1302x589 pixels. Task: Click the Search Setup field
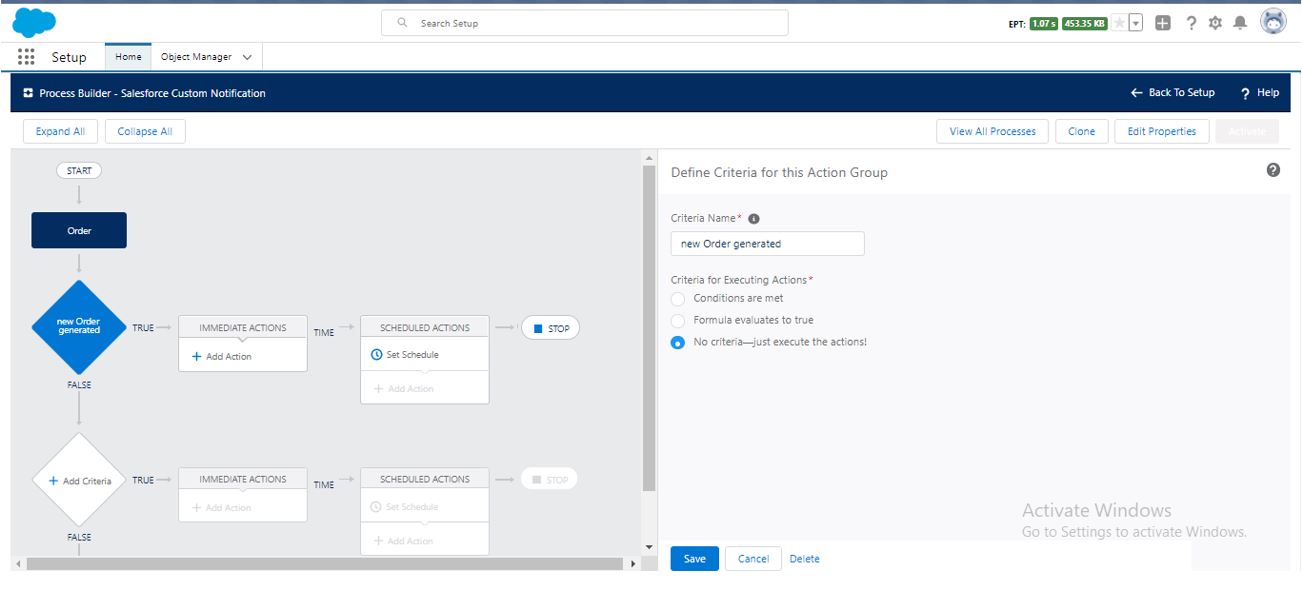tap(584, 23)
